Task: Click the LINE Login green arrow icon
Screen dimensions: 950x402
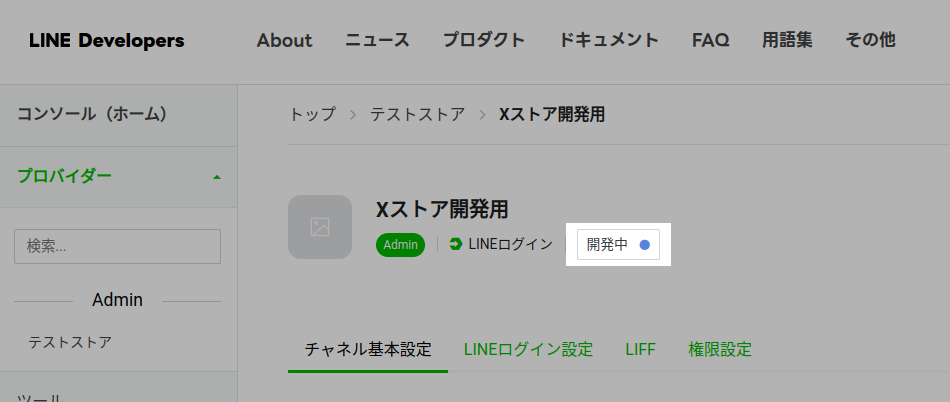Action: coord(456,244)
